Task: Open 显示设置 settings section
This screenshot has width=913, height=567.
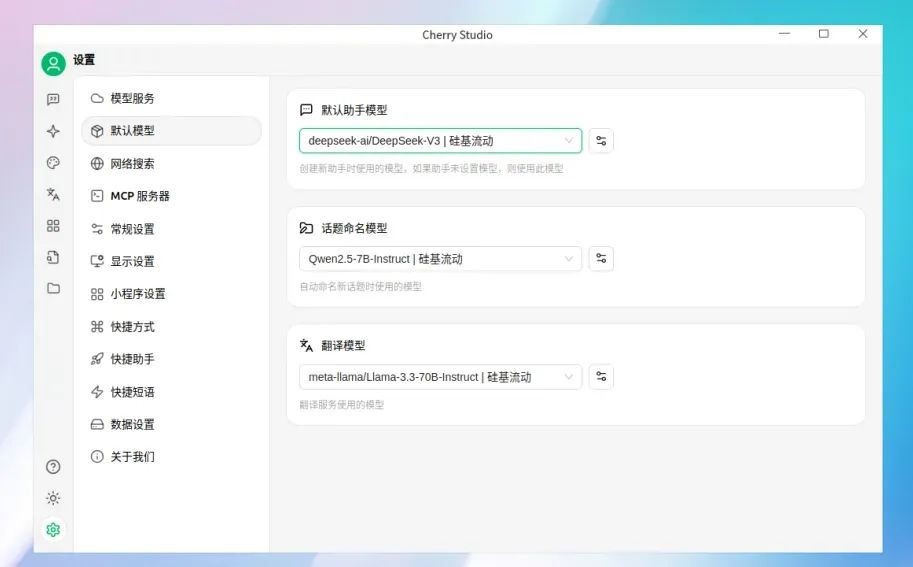Action: pos(171,261)
